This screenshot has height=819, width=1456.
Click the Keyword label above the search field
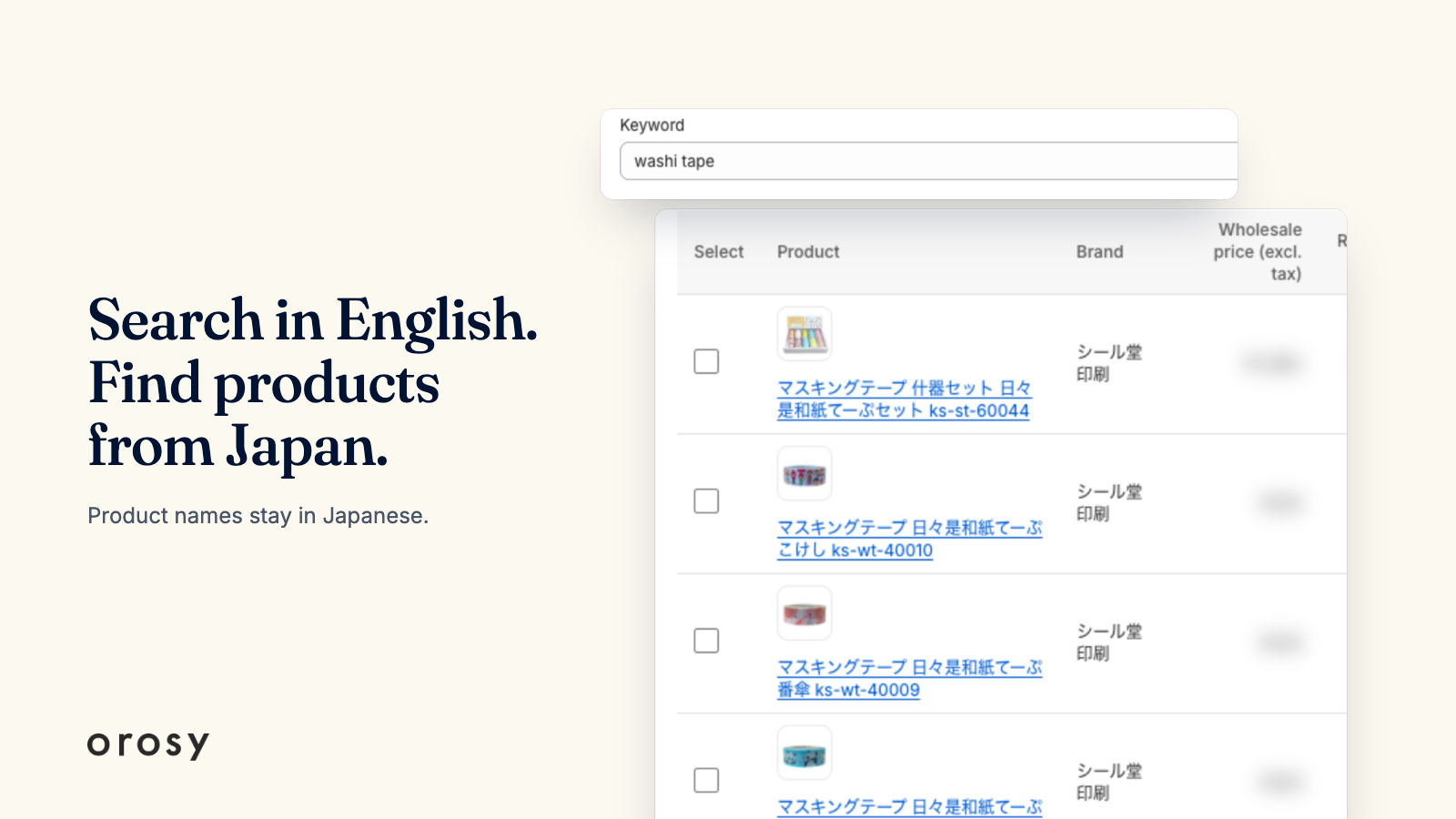(652, 126)
